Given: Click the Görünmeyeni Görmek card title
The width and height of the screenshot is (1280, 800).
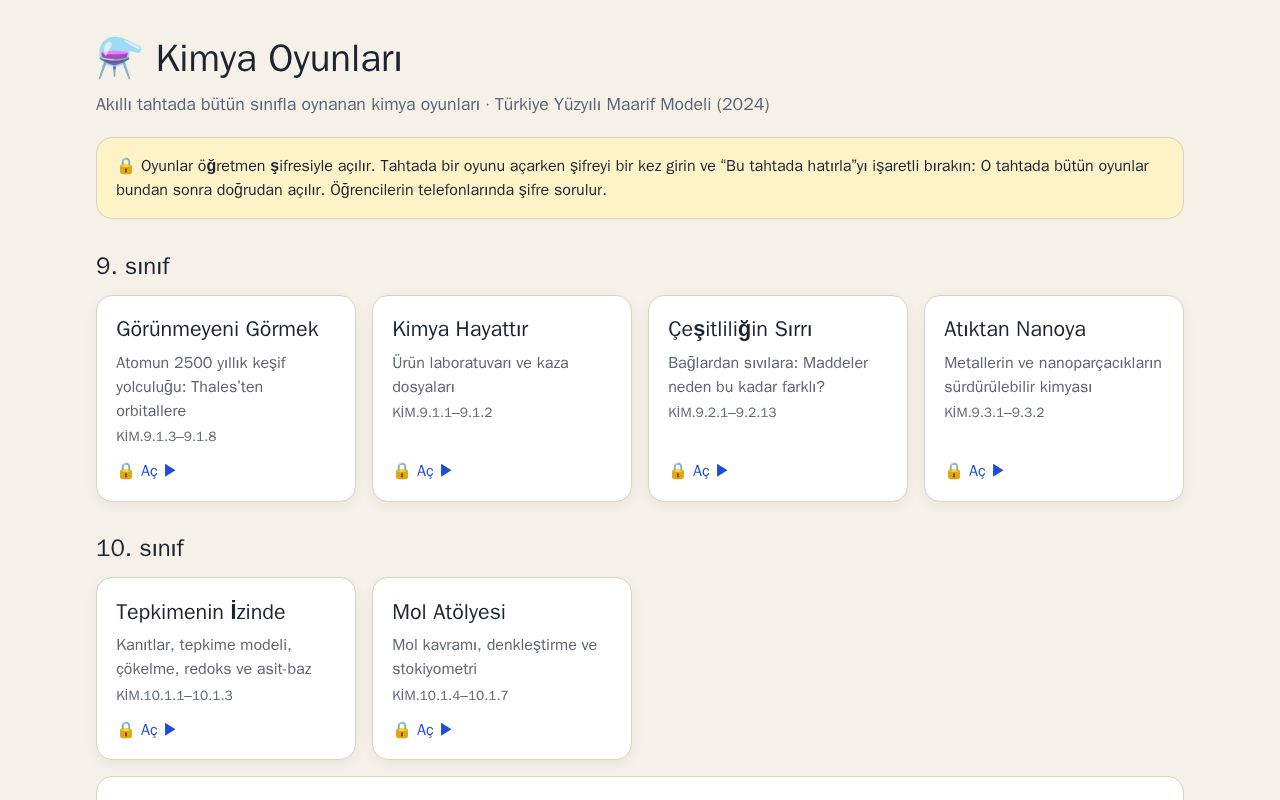Looking at the screenshot, I should [x=217, y=329].
